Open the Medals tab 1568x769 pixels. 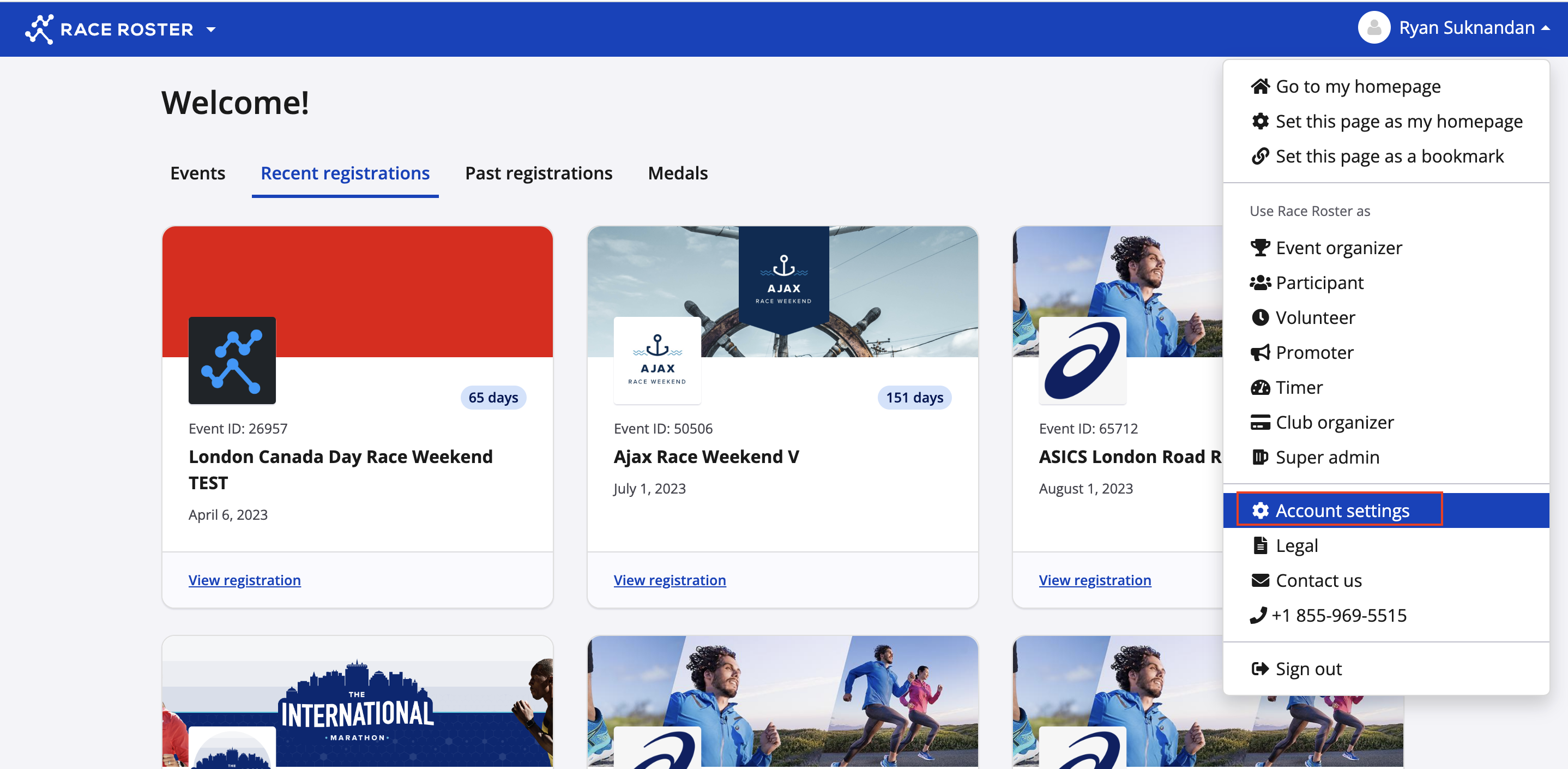pos(677,173)
